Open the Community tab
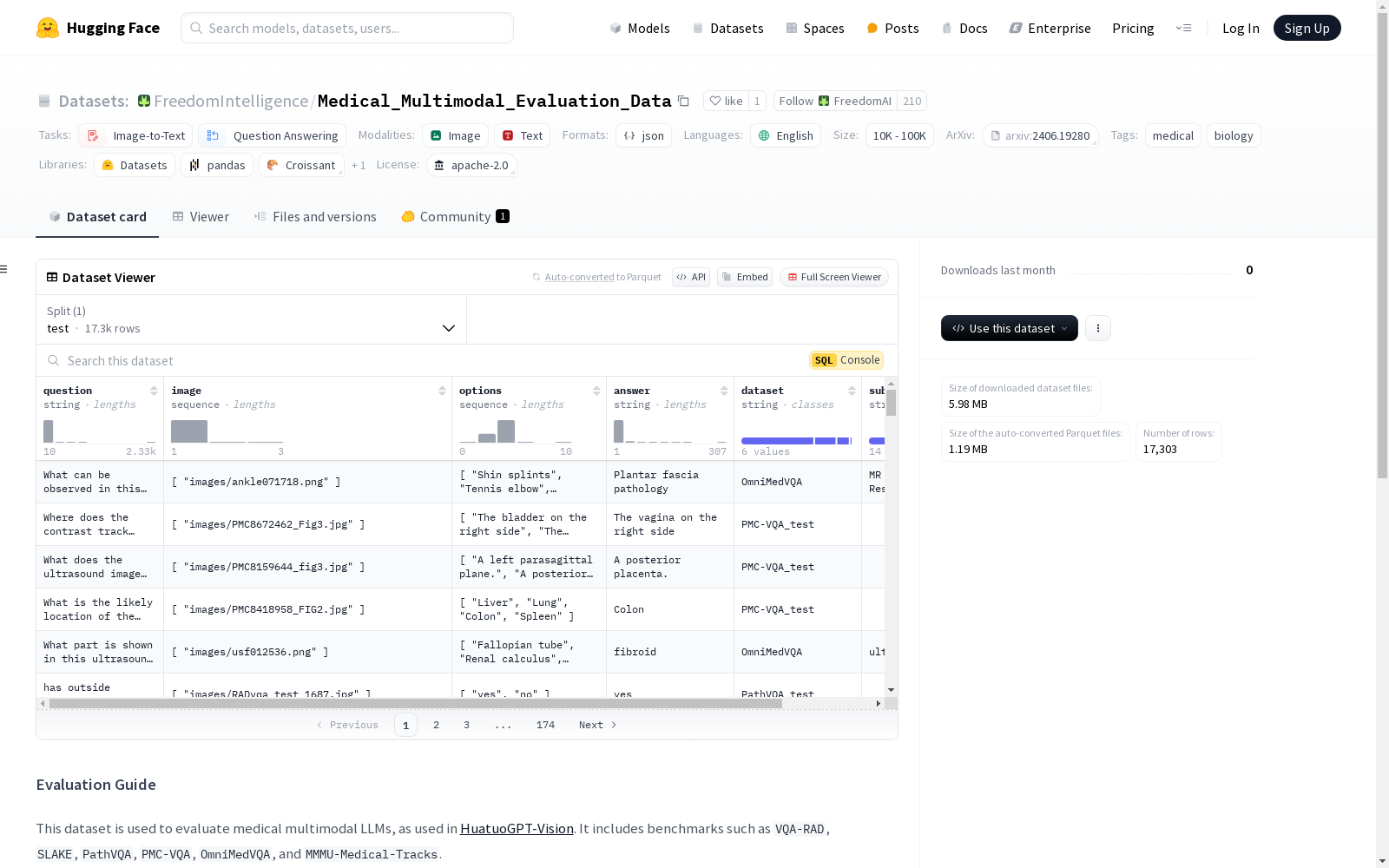The width and height of the screenshot is (1389, 868). coord(455,217)
